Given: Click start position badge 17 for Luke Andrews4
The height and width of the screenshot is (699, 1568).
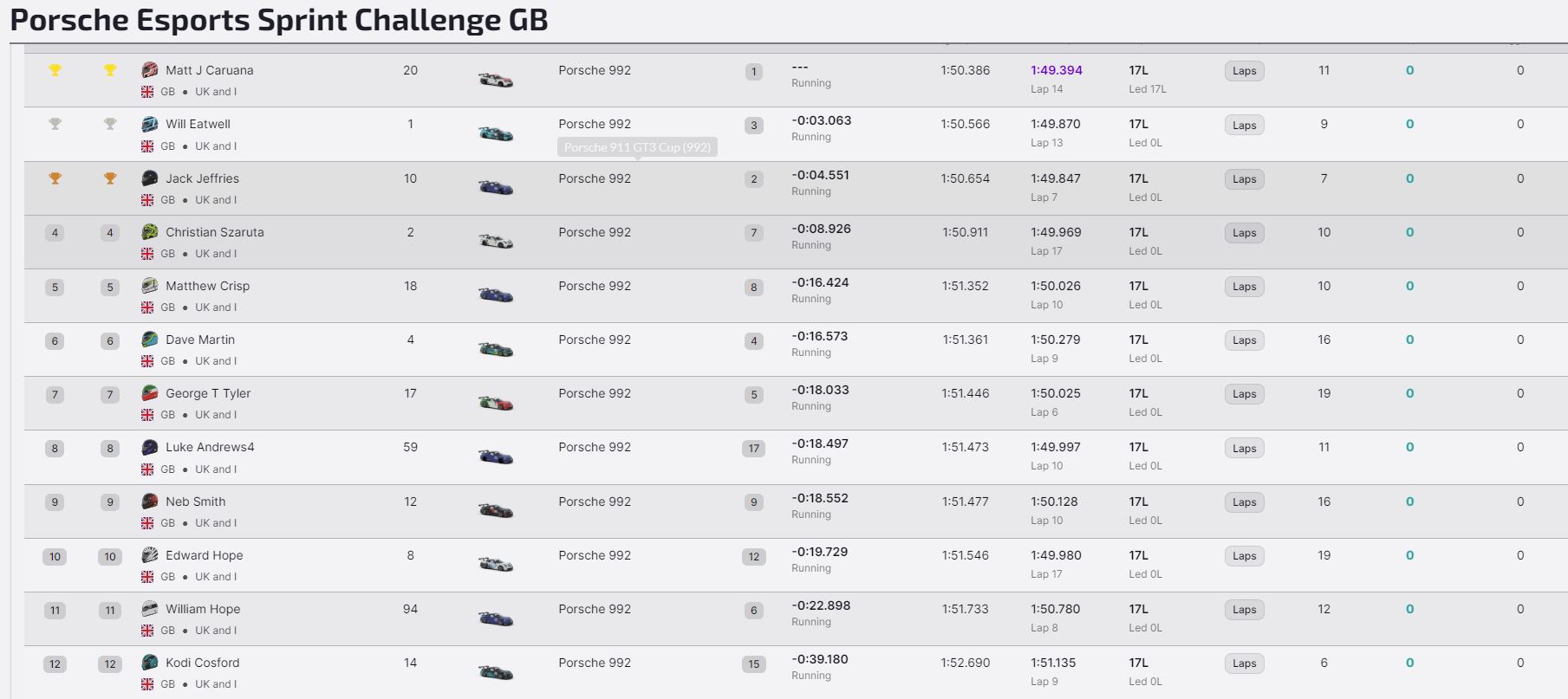Looking at the screenshot, I should (753, 449).
